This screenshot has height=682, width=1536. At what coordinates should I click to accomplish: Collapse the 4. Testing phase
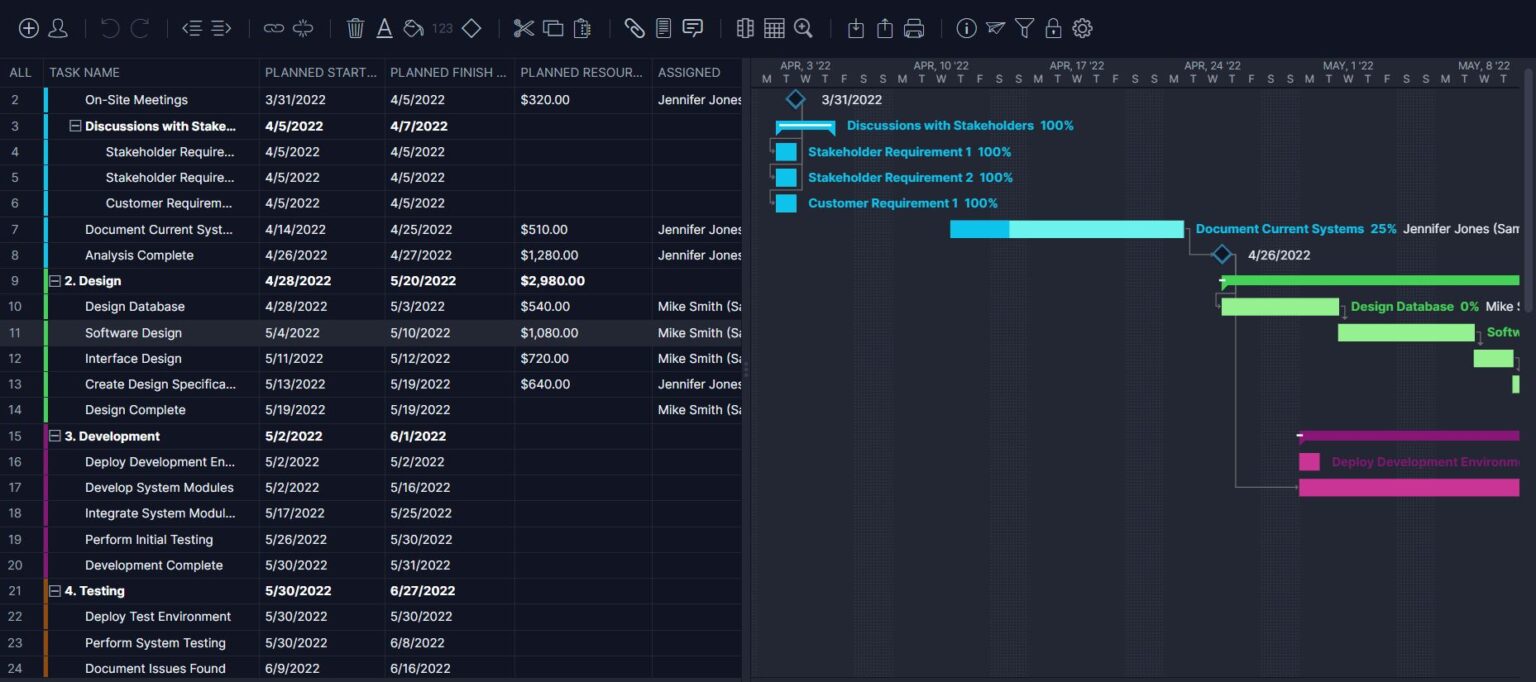point(55,591)
